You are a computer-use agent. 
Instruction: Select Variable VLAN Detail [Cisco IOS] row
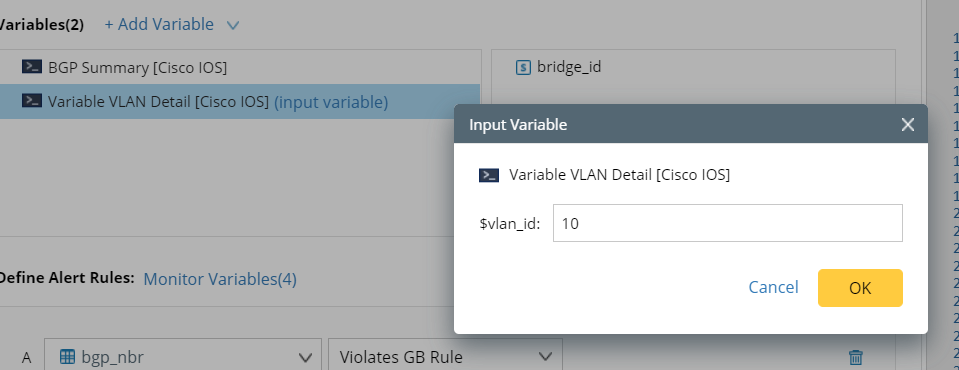pos(240,102)
